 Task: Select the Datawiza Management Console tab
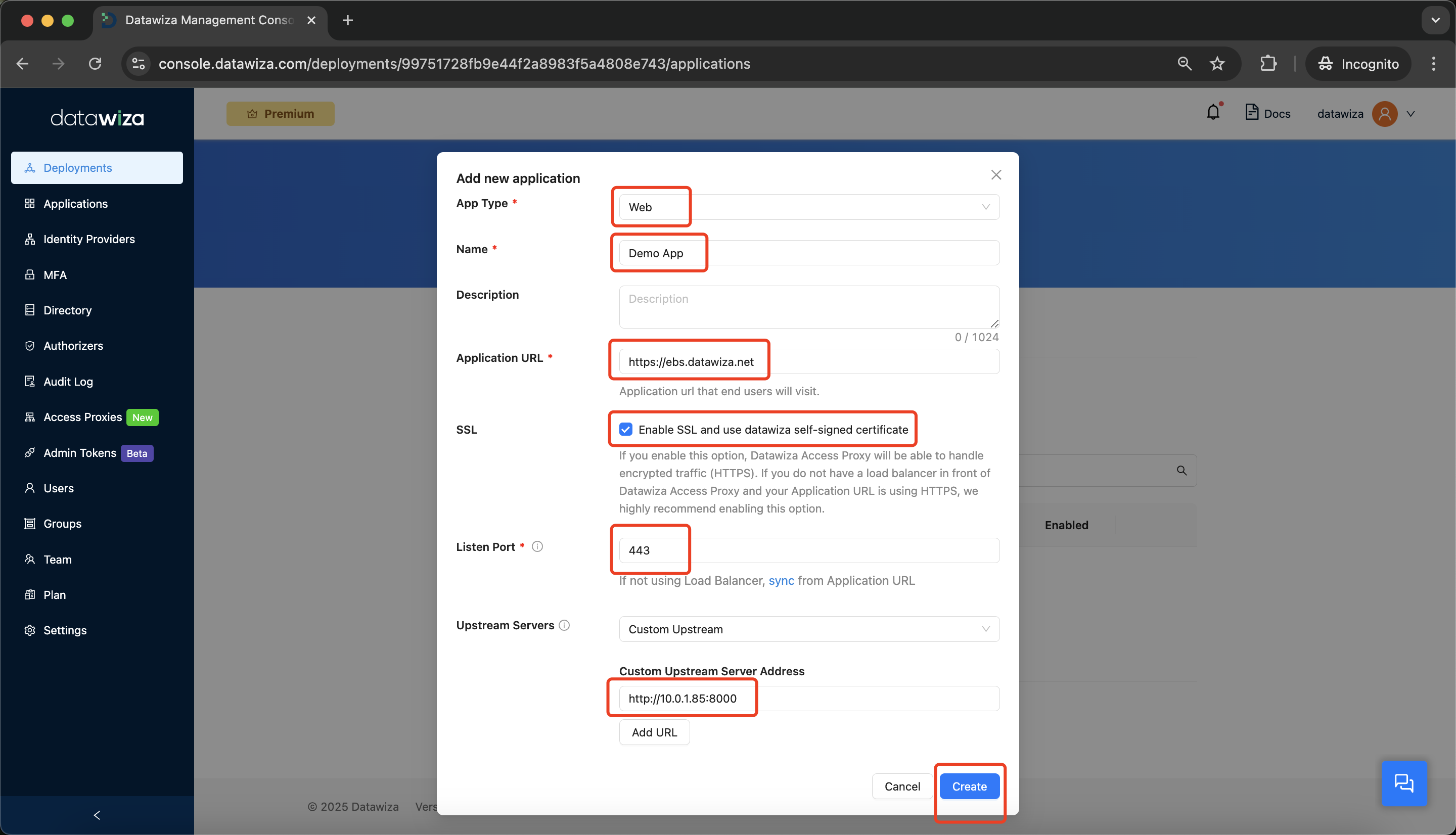[x=209, y=20]
